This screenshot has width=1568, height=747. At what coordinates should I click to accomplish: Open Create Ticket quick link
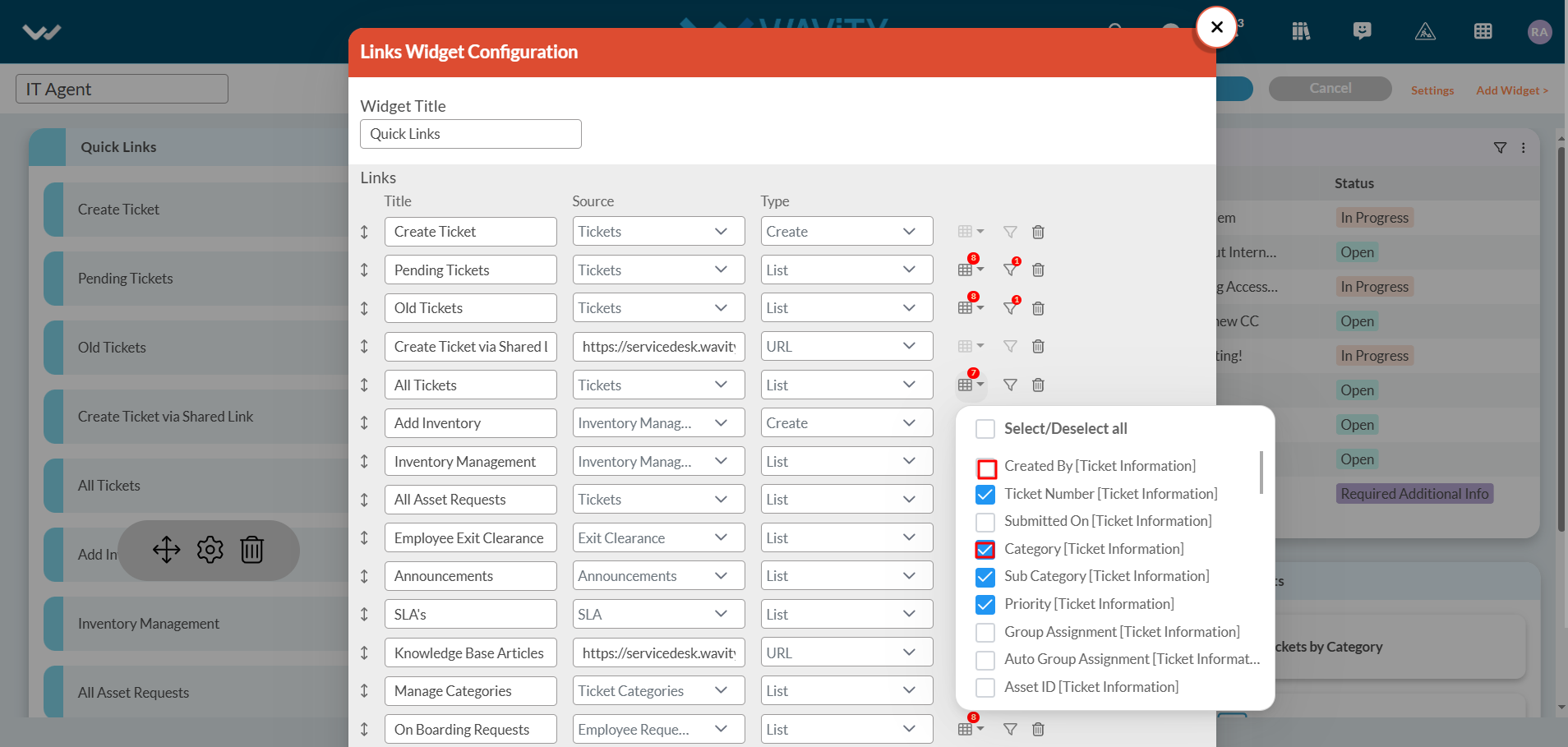[x=118, y=210]
